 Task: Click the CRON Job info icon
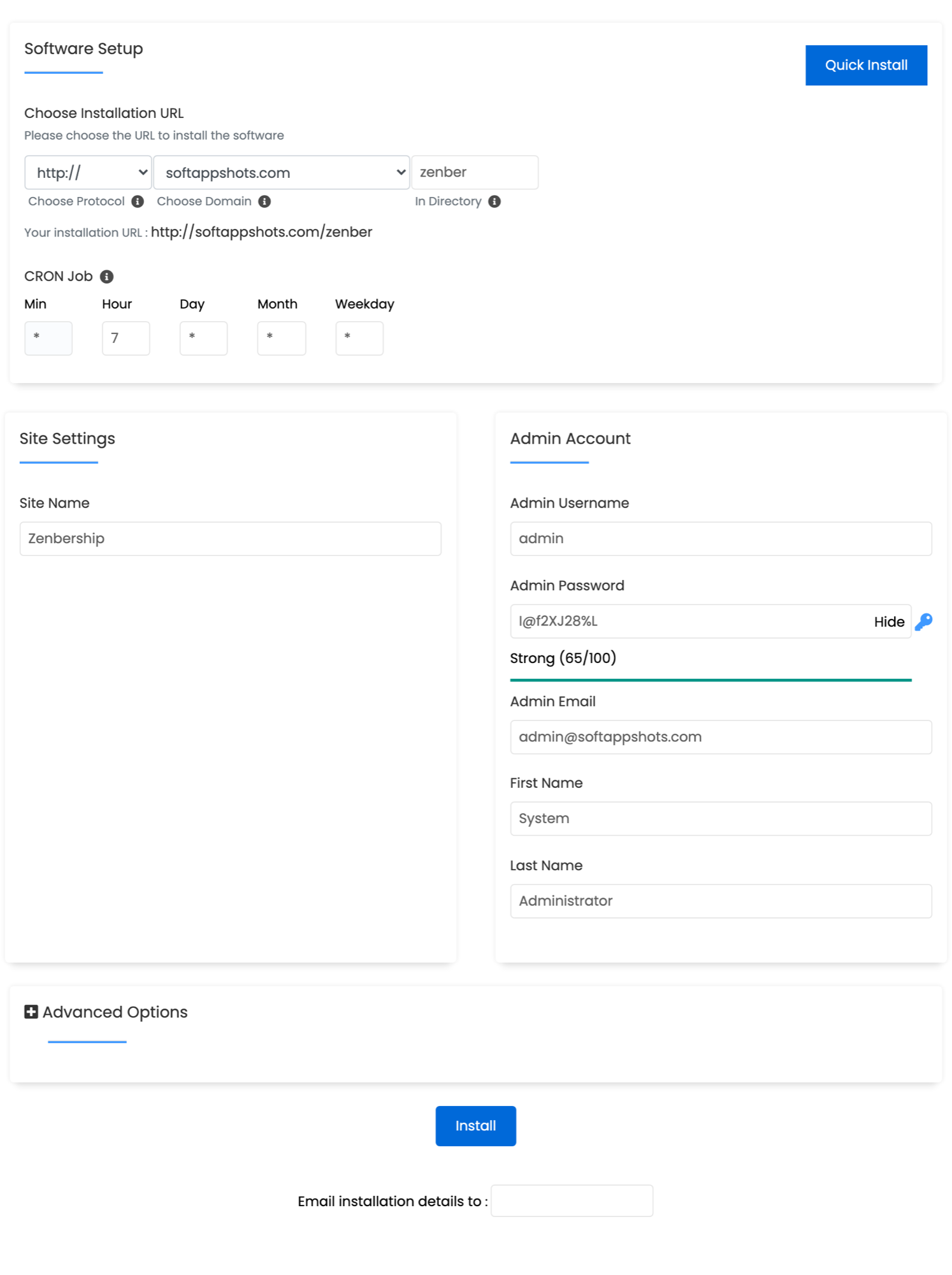coord(107,277)
